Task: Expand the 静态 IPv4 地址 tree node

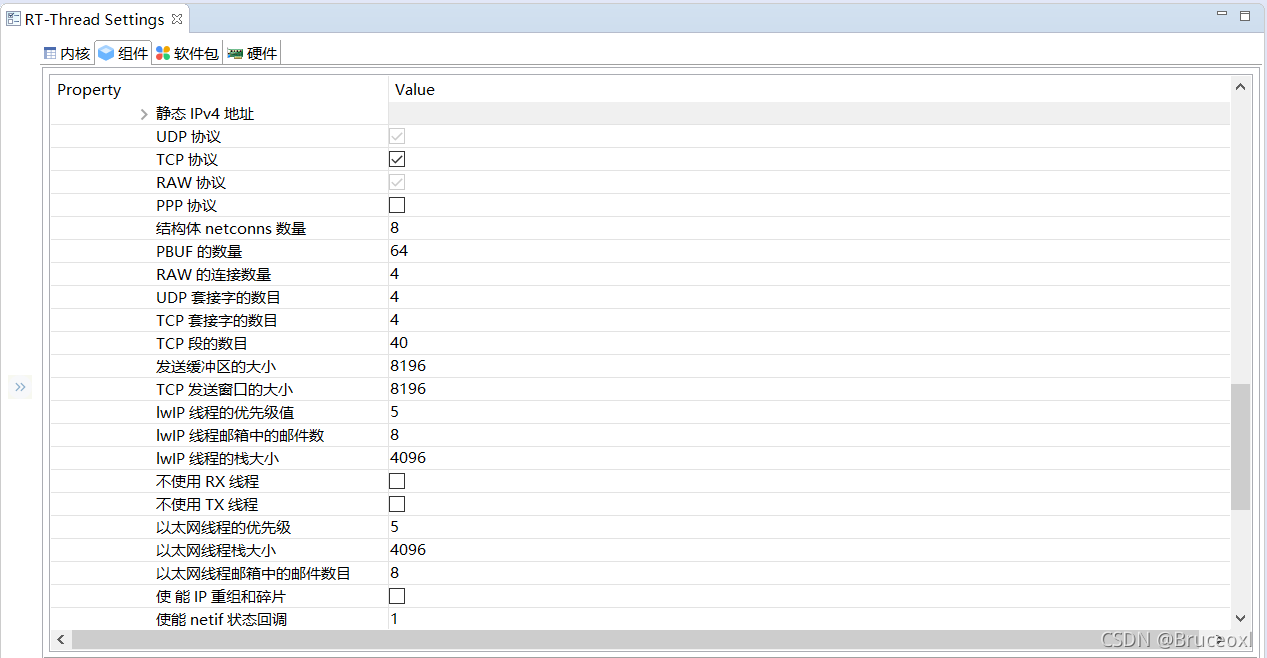Action: tap(144, 114)
